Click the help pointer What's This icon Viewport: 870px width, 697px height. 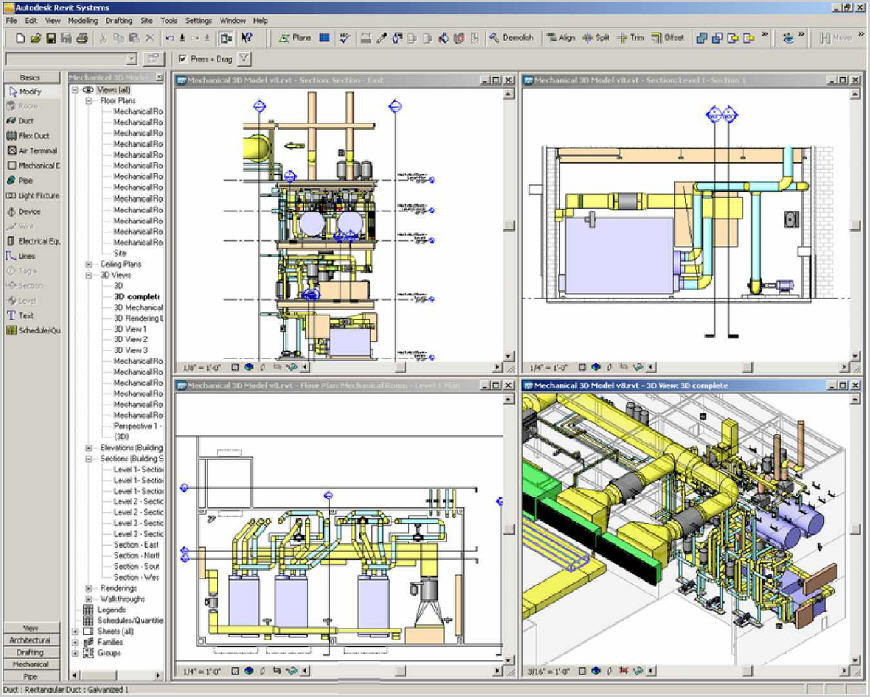pyautogui.click(x=247, y=38)
